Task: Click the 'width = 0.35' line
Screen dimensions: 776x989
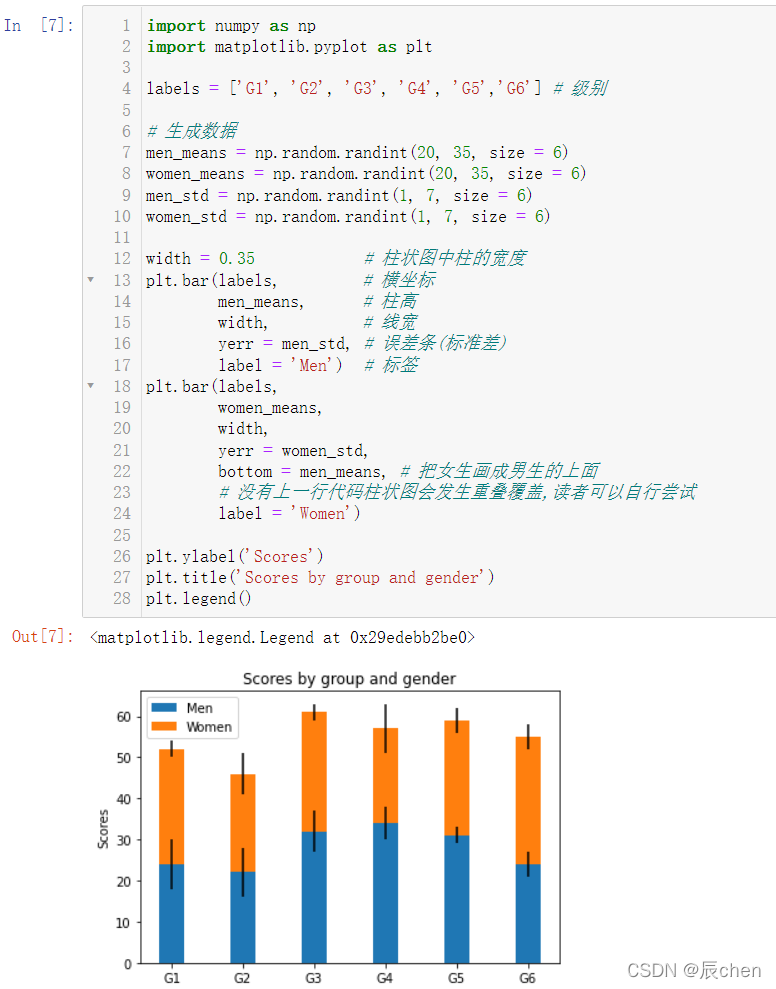Action: 200,259
